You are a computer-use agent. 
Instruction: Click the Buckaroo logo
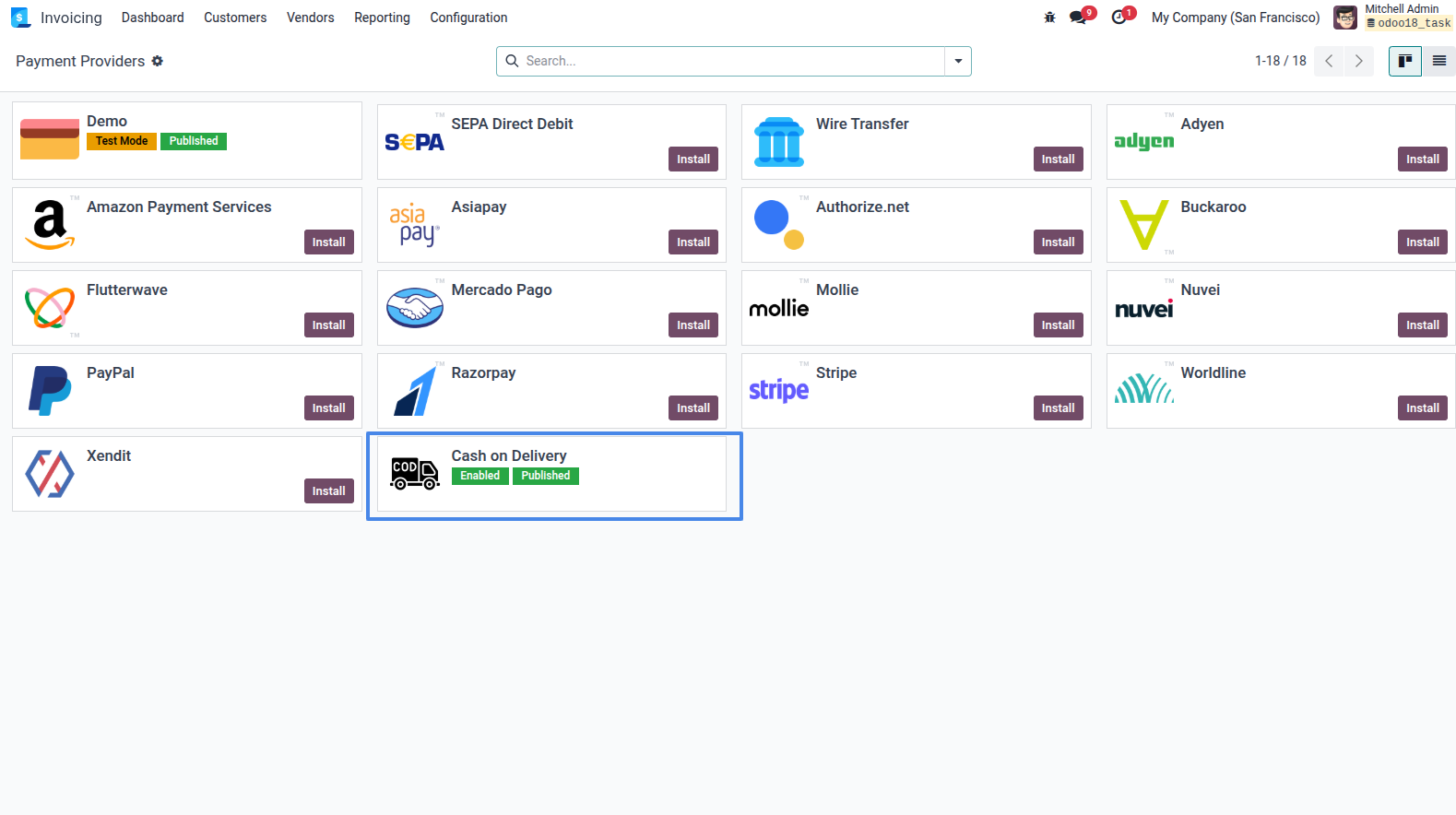(1144, 225)
